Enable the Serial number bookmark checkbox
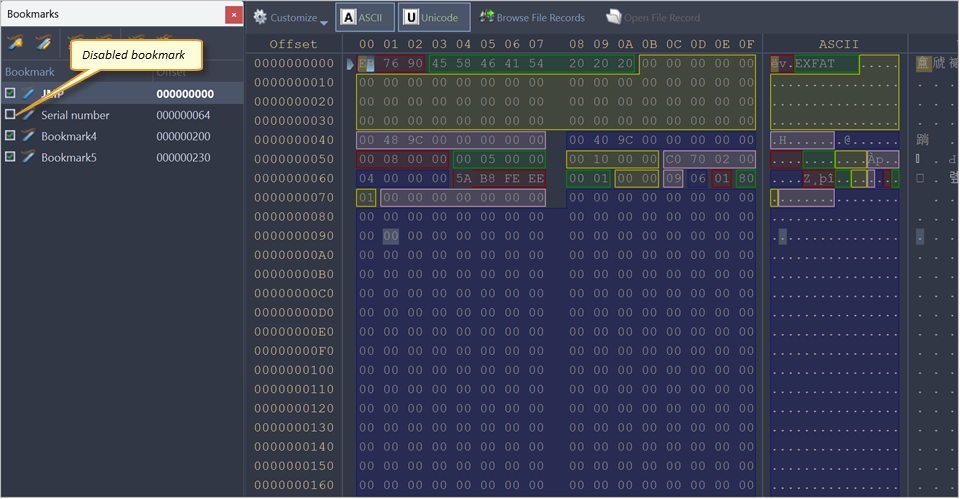Screen dimensions: 960x499 [x=10, y=115]
